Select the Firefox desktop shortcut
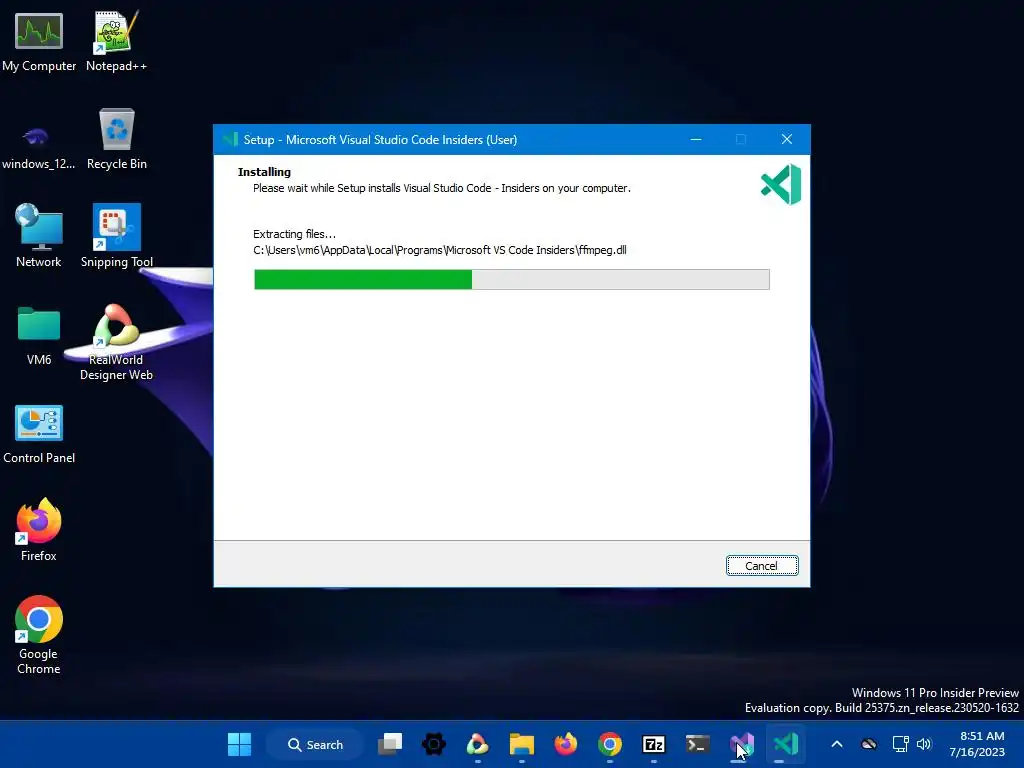 (39, 530)
